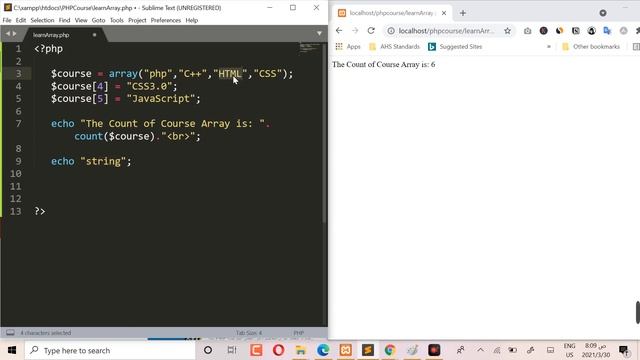The width and height of the screenshot is (640, 360).
Task: Open XAMPP from the taskbar
Action: click(x=345, y=350)
